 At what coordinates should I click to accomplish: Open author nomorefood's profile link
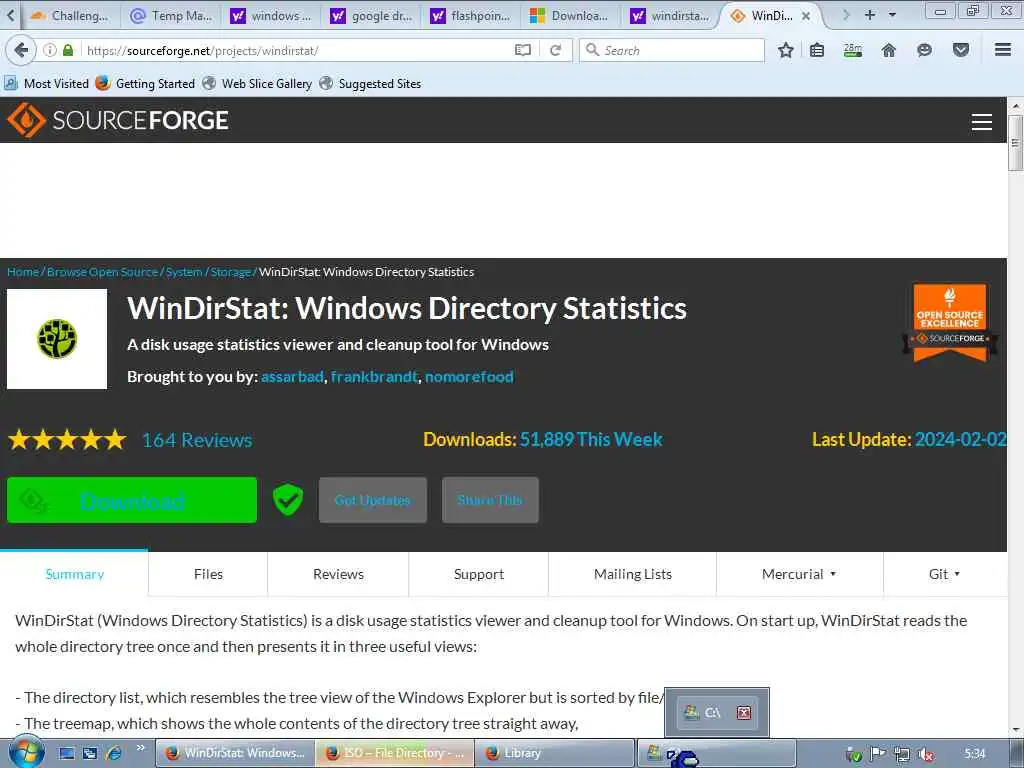point(469,377)
